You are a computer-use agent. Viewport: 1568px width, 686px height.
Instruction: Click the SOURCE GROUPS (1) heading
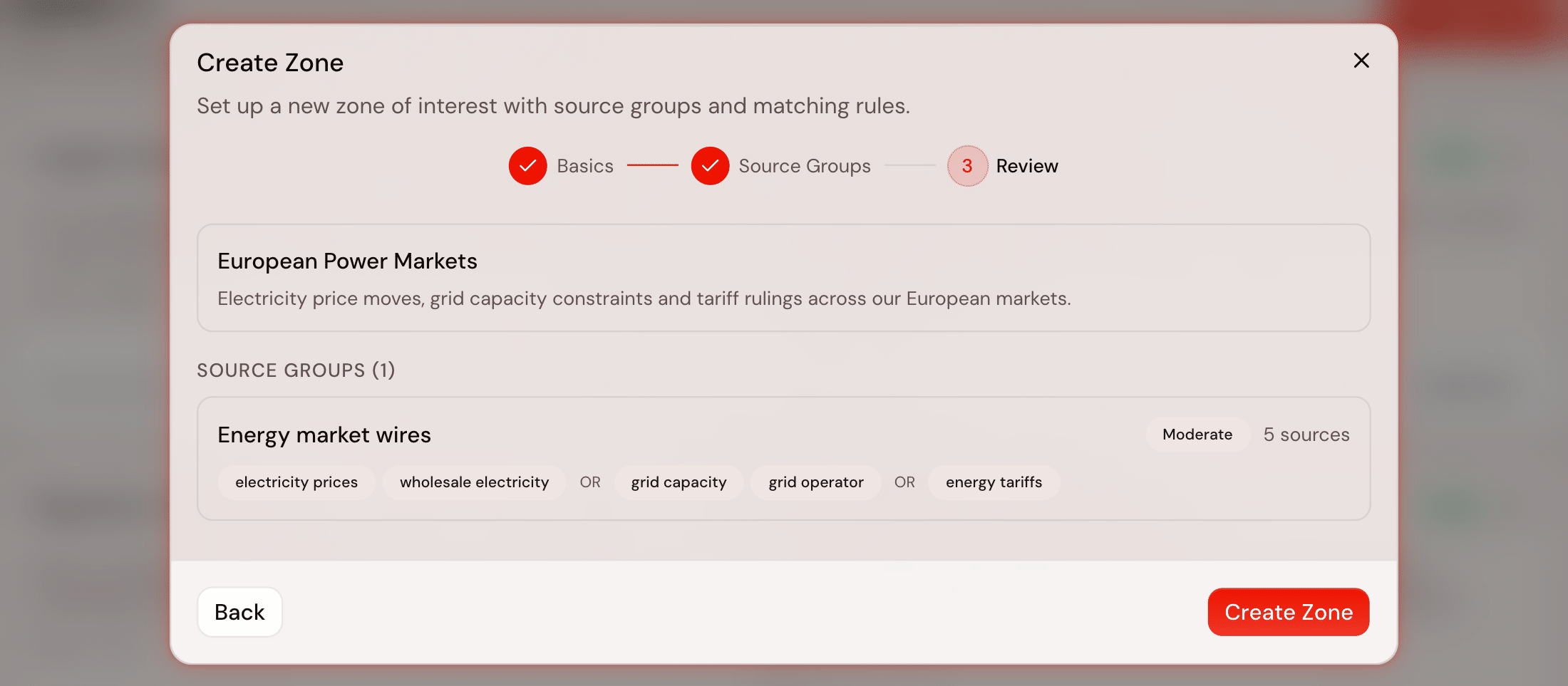(x=296, y=370)
